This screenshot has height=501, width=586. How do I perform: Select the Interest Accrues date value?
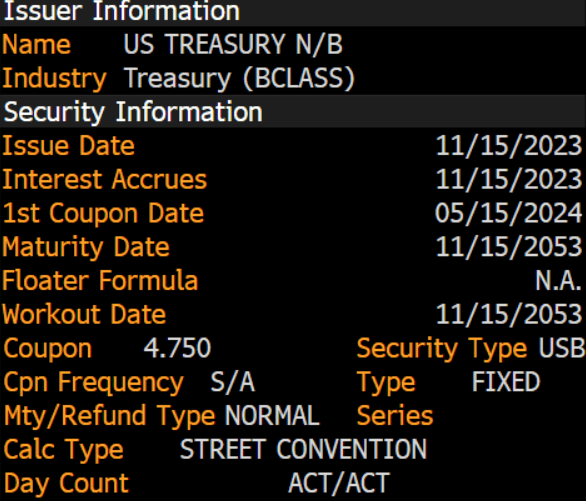(509, 179)
